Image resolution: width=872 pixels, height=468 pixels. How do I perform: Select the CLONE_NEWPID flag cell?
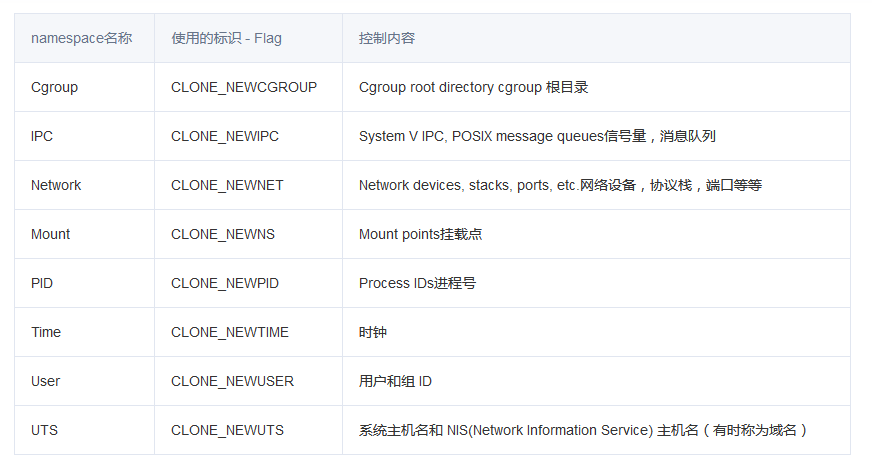pos(249,283)
